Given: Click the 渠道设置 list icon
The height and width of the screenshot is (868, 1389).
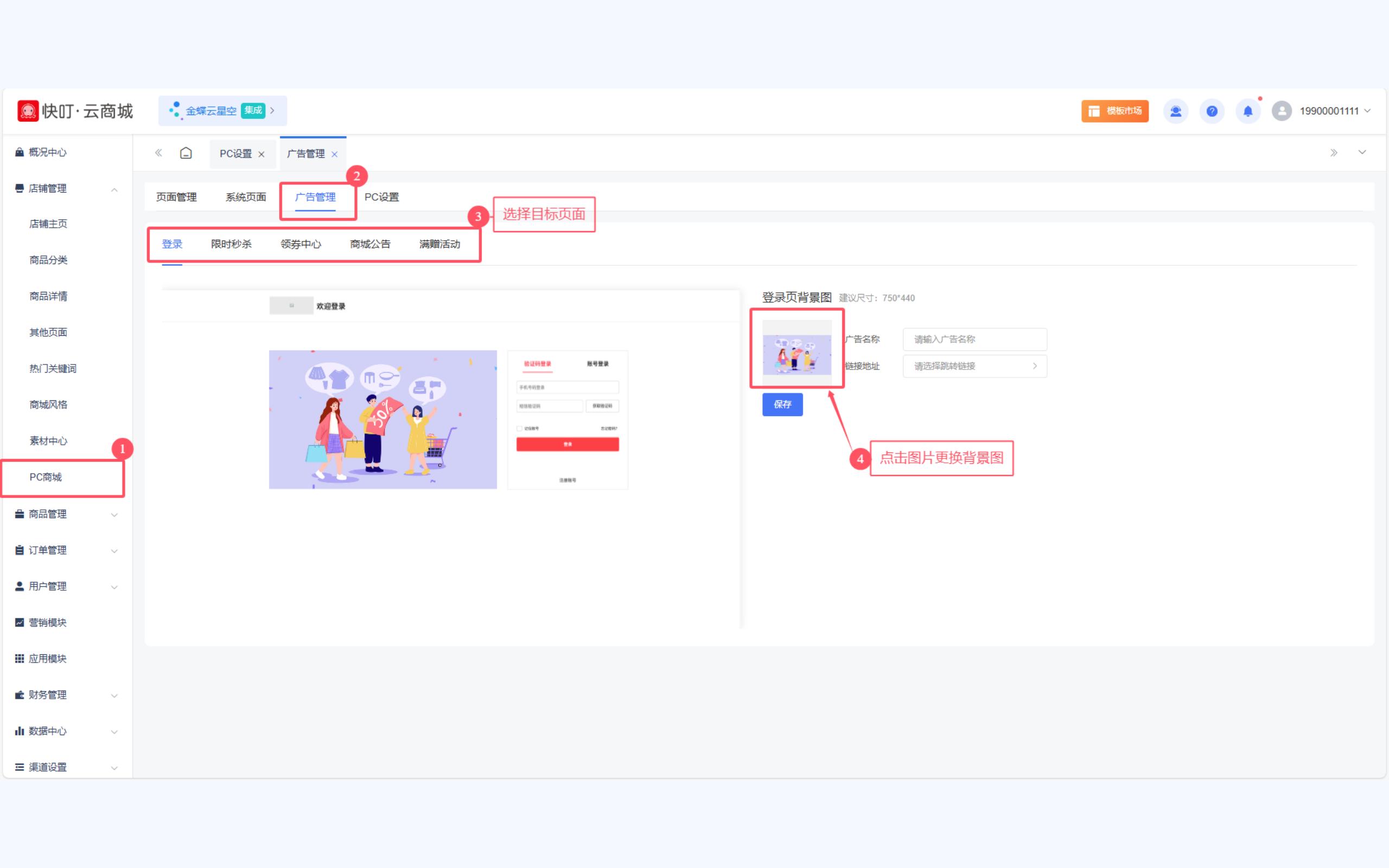Looking at the screenshot, I should (20, 767).
